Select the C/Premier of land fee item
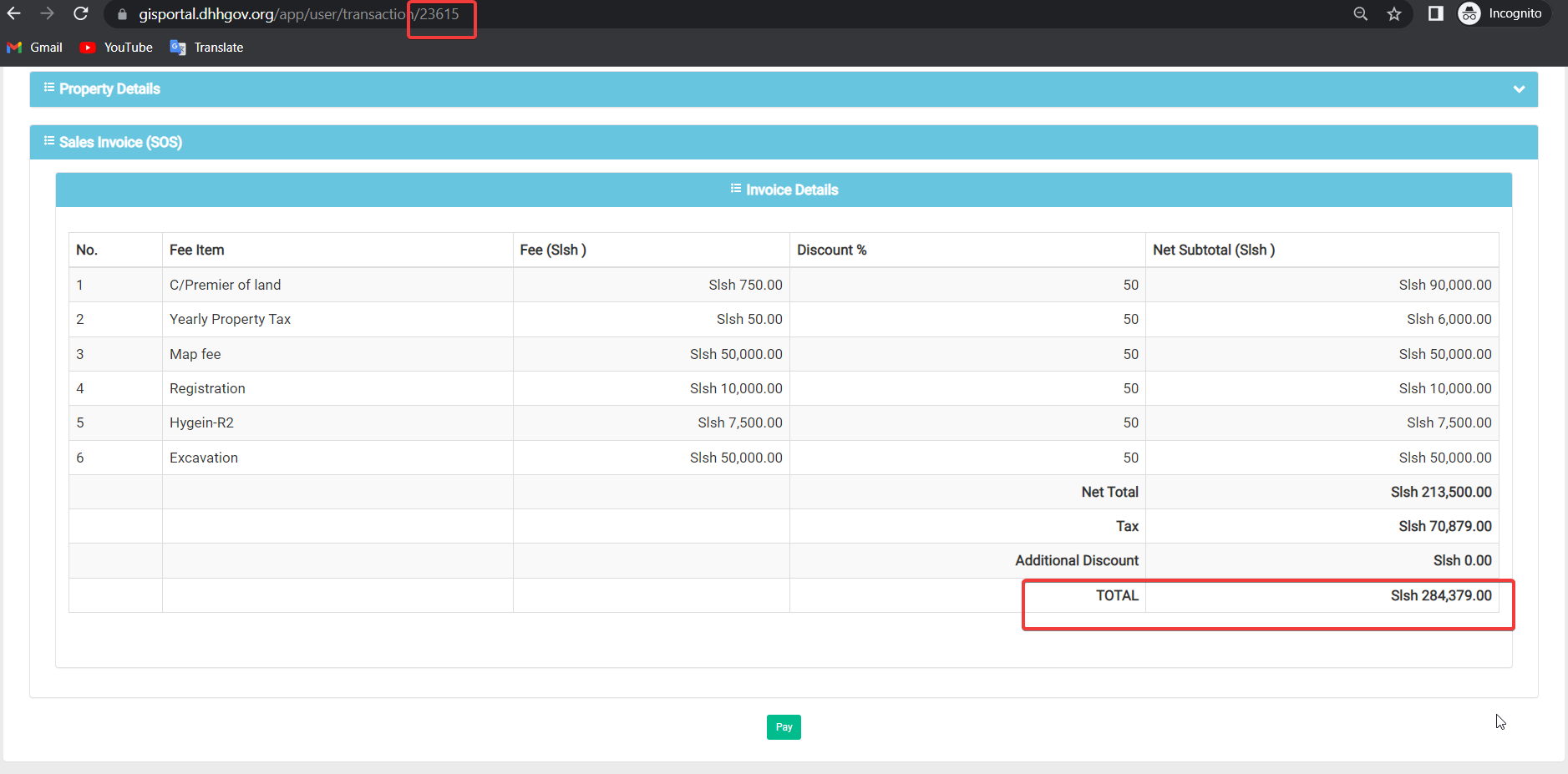 coord(226,285)
